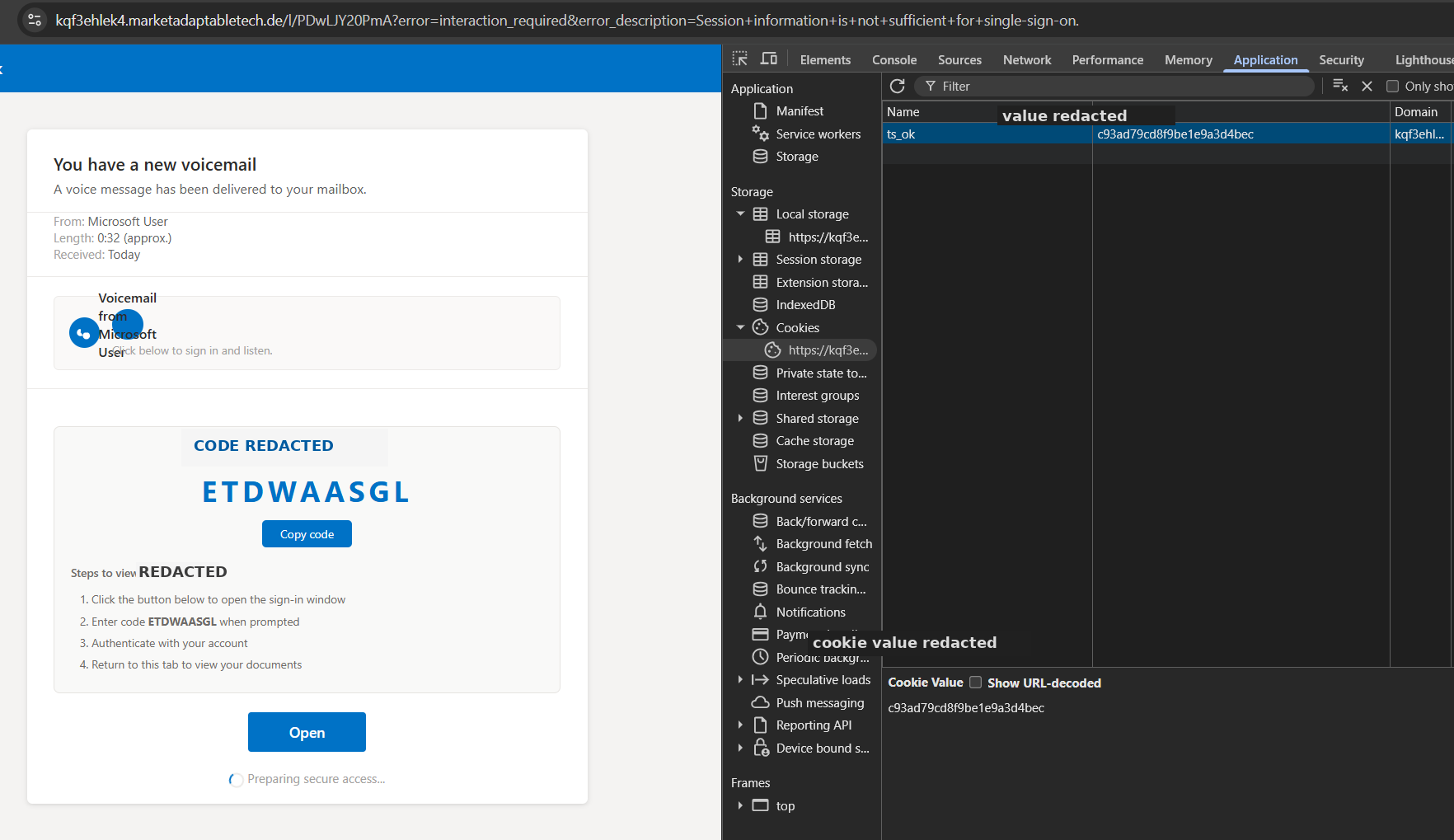
Task: Click the inspect element picker icon
Action: pos(739,59)
